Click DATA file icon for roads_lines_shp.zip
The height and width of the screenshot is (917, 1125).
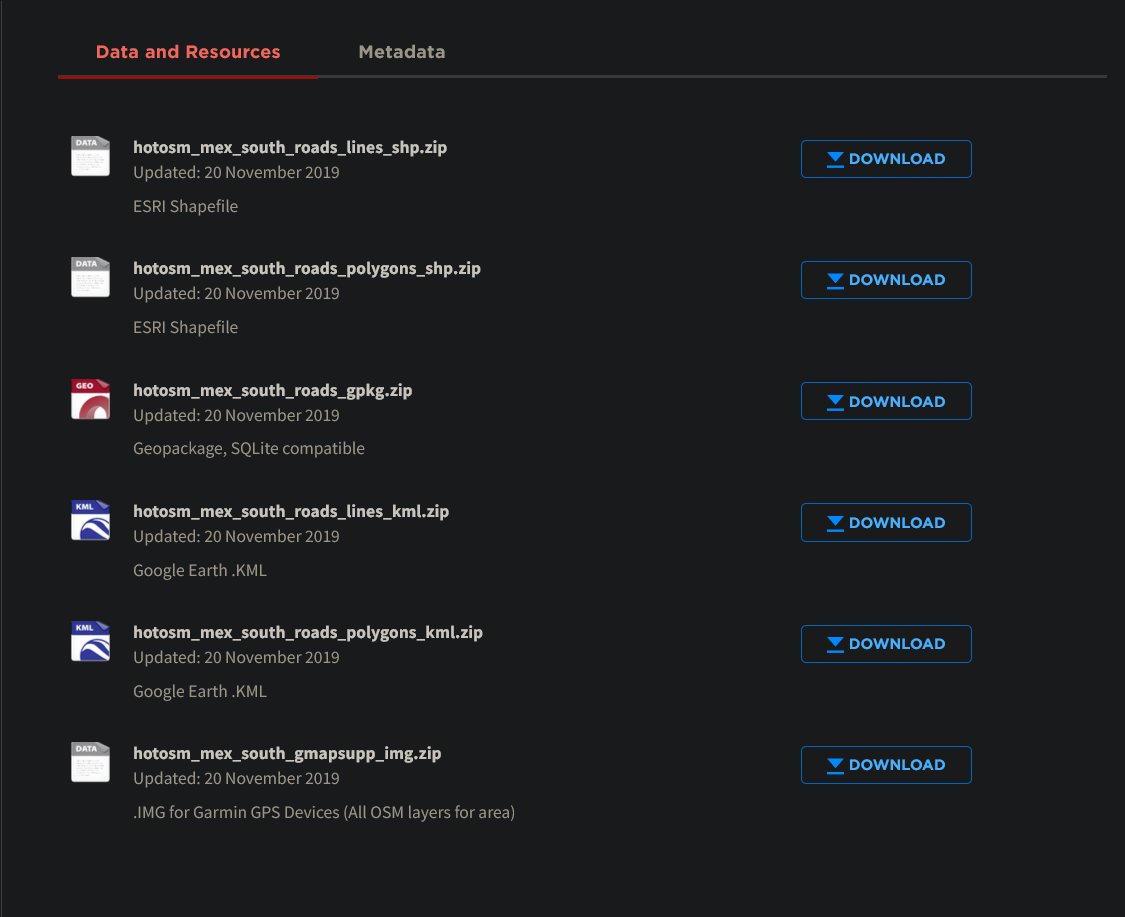90,156
